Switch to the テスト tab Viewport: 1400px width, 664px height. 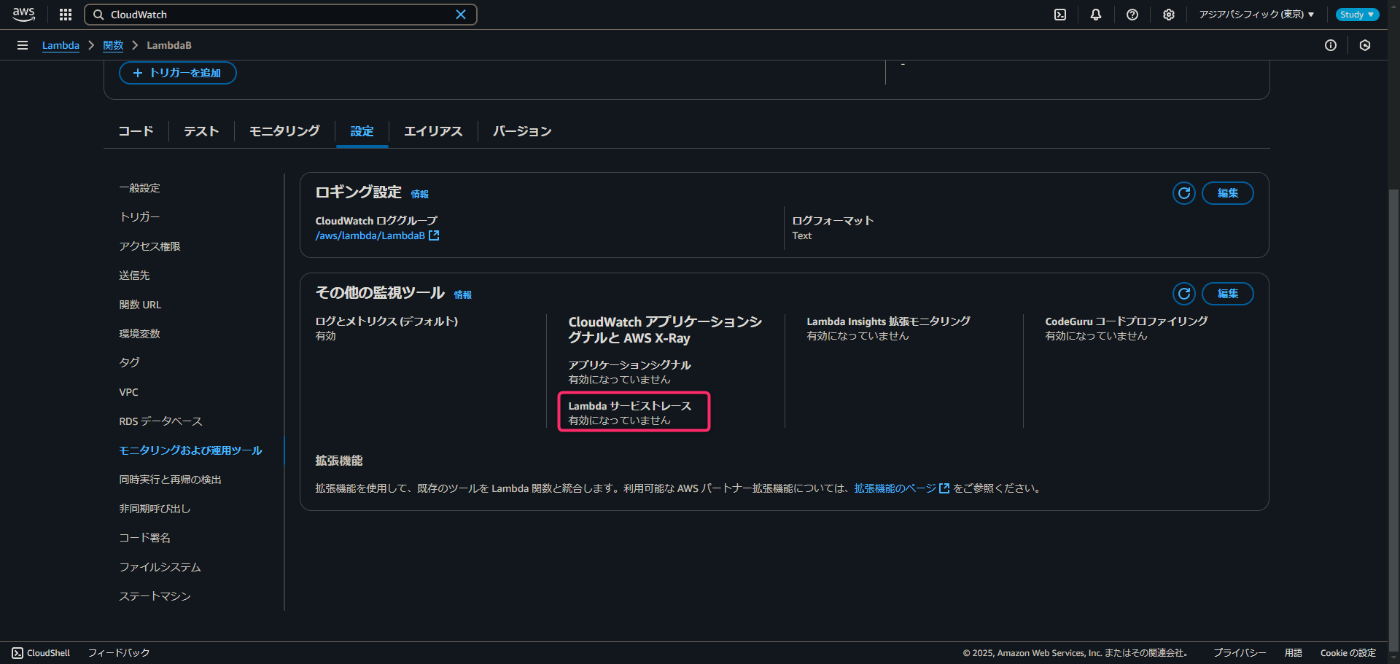click(x=201, y=131)
